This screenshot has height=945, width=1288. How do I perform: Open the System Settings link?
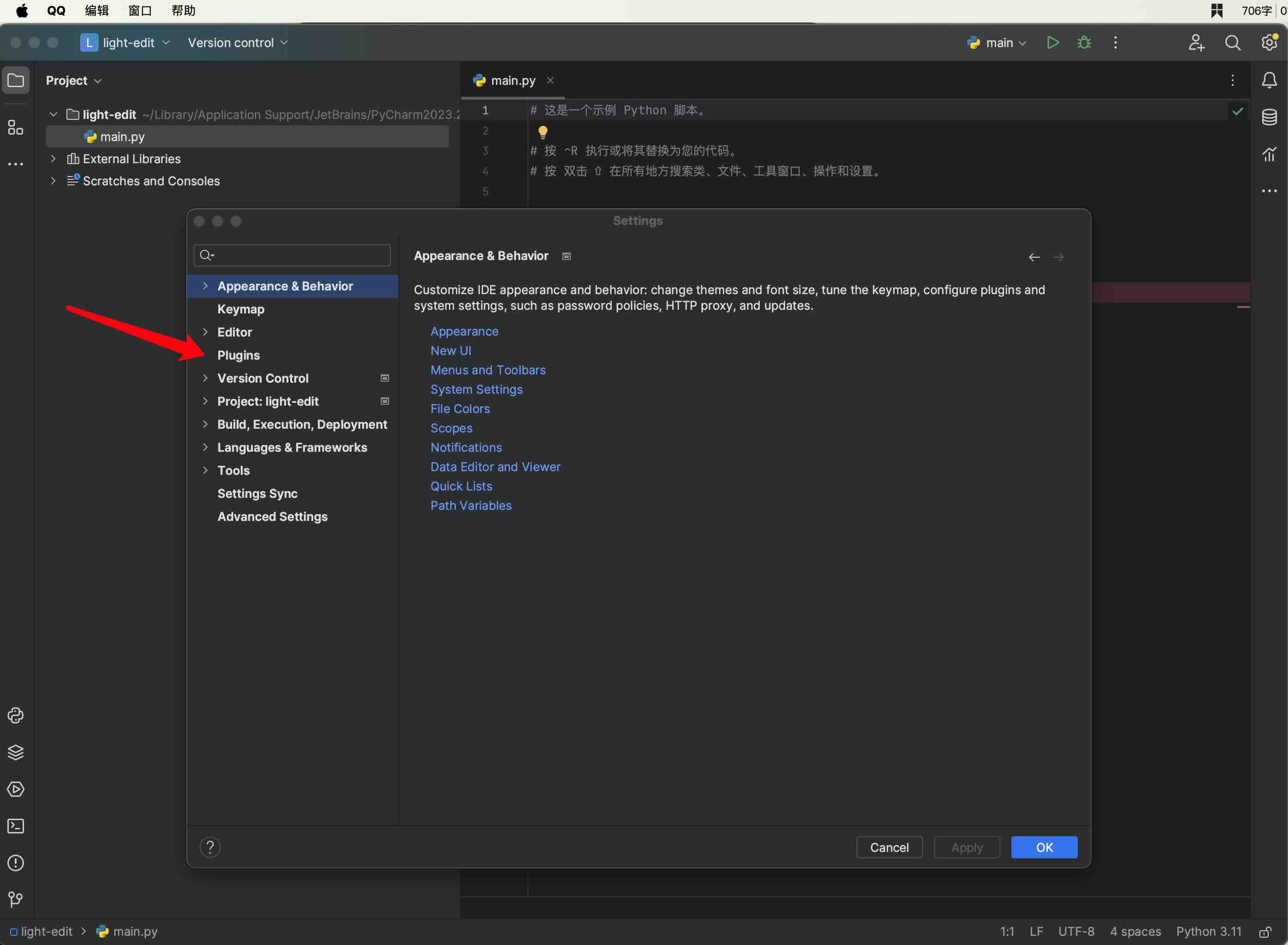tap(476, 390)
